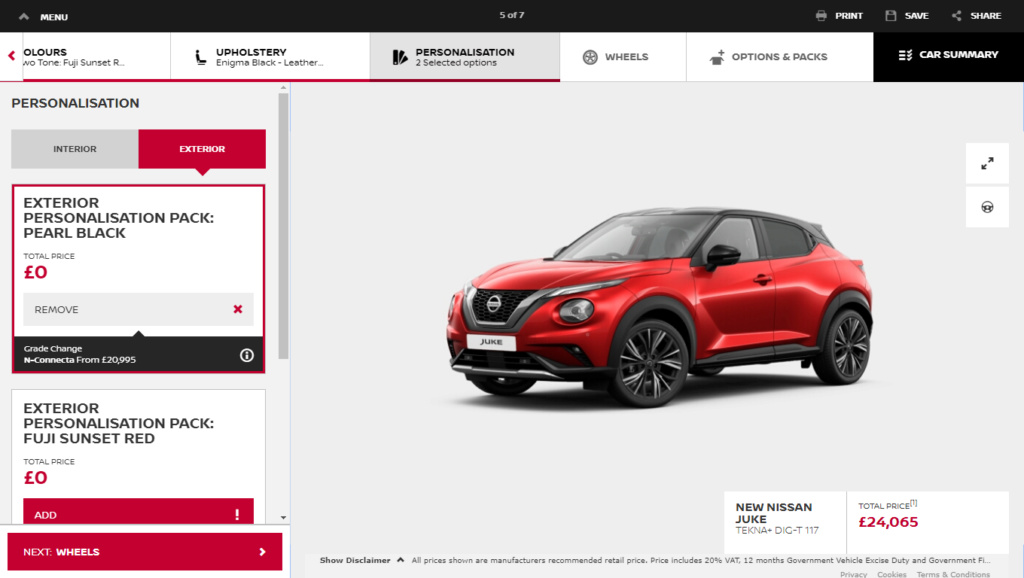The image size is (1024, 578).
Task: Remove the Pearl Black exterior pack
Action: coord(138,310)
